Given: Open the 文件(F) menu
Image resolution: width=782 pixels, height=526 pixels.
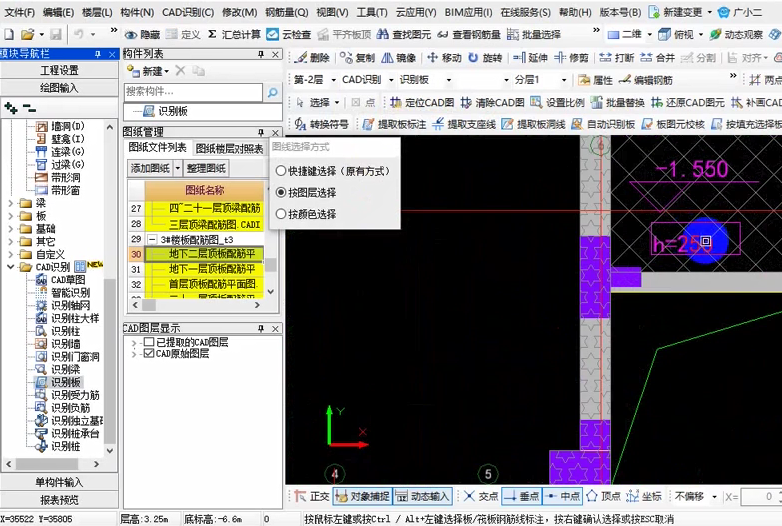Looking at the screenshot, I should pos(19,12).
